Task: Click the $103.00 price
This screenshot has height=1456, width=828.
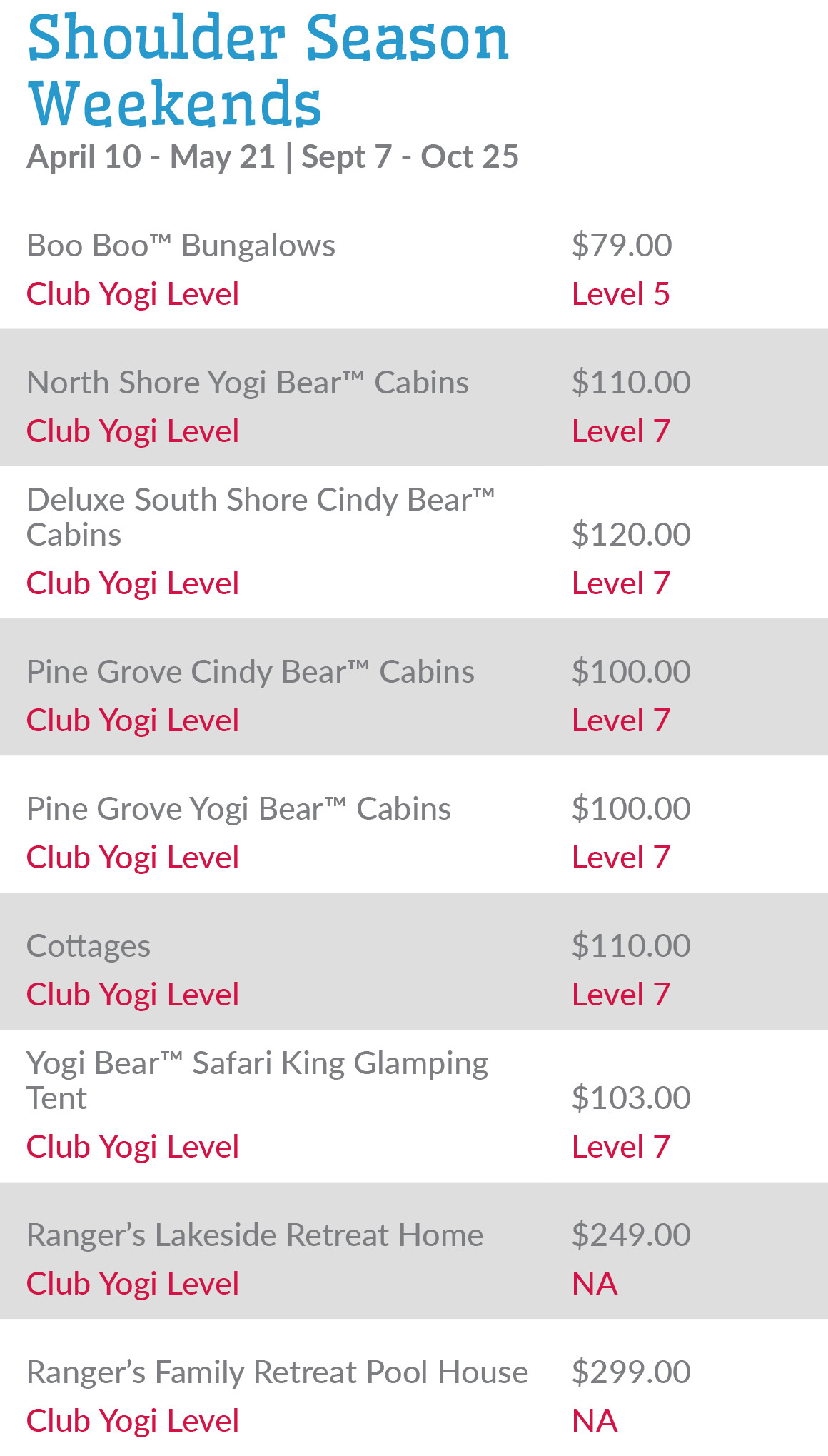Action: (630, 1098)
